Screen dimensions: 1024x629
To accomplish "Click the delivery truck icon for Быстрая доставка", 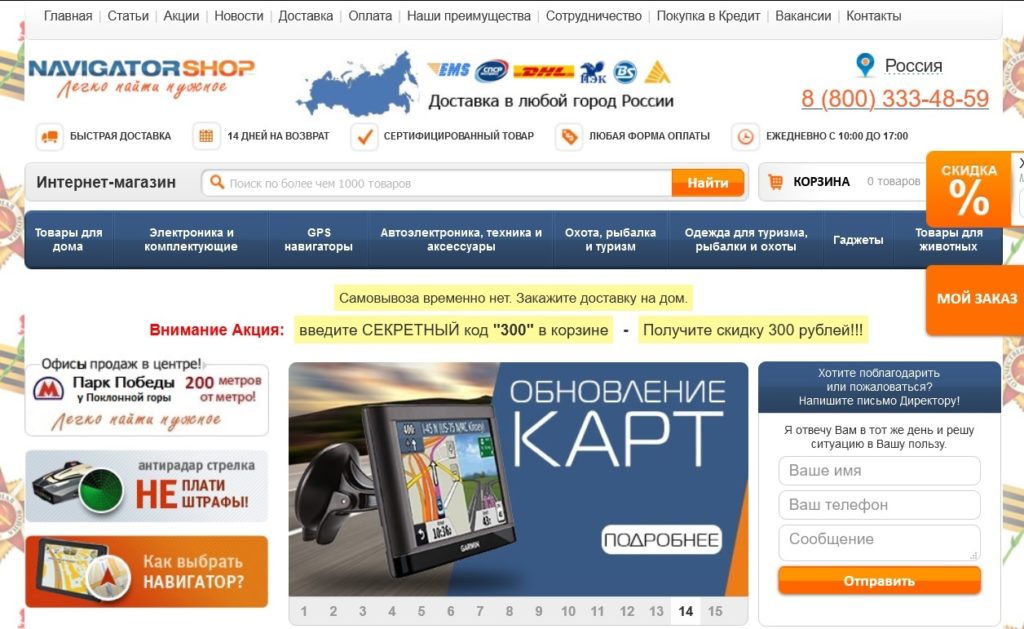I will pyautogui.click(x=49, y=137).
